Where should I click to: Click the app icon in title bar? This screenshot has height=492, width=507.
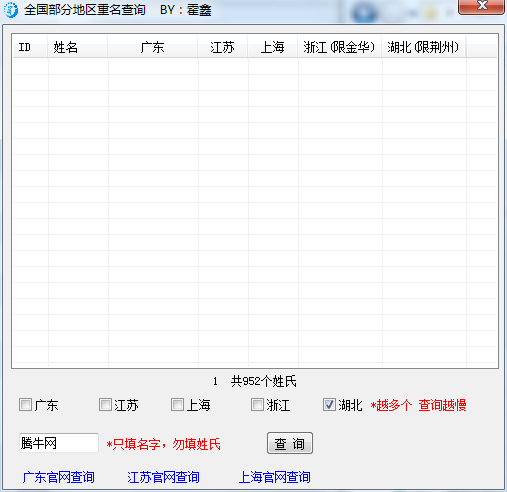11,10
